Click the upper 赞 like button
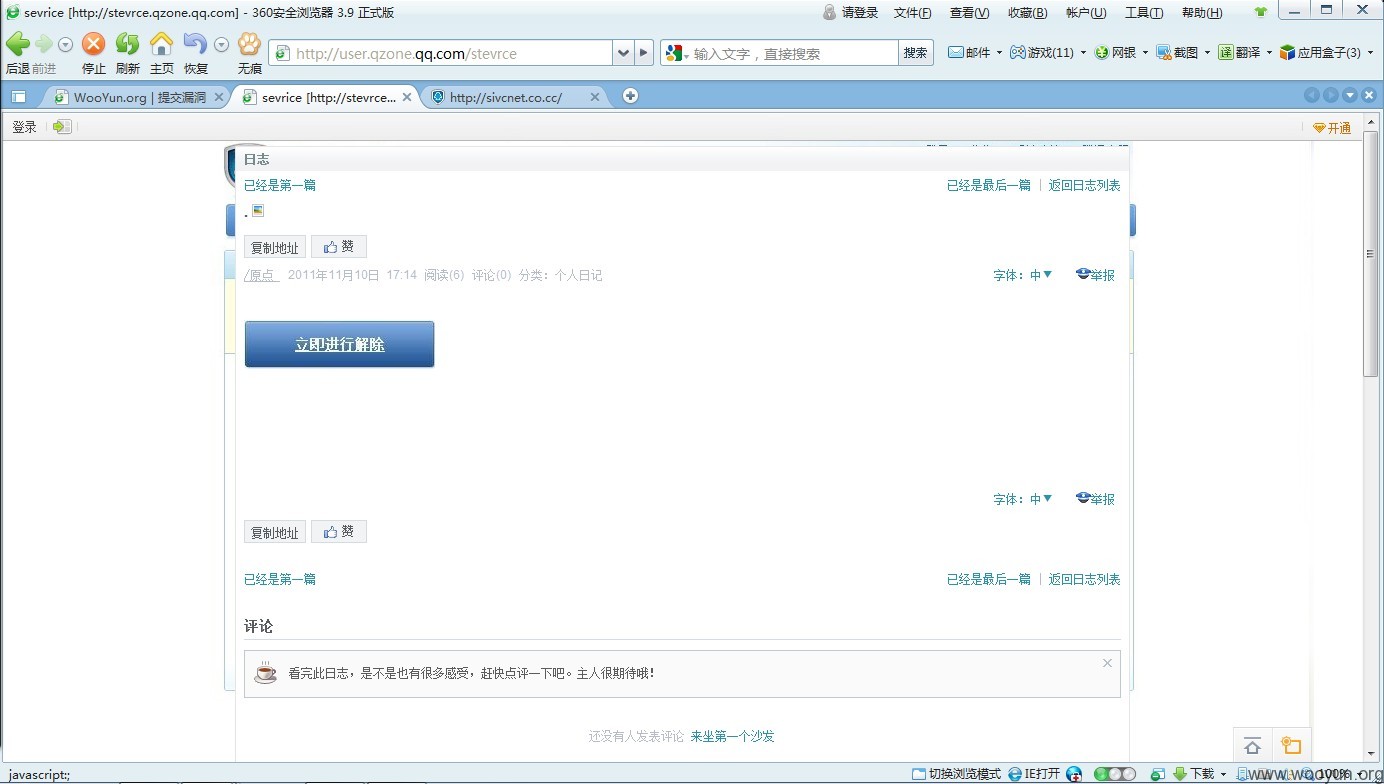Screen dimensions: 1384x784 (x=339, y=246)
